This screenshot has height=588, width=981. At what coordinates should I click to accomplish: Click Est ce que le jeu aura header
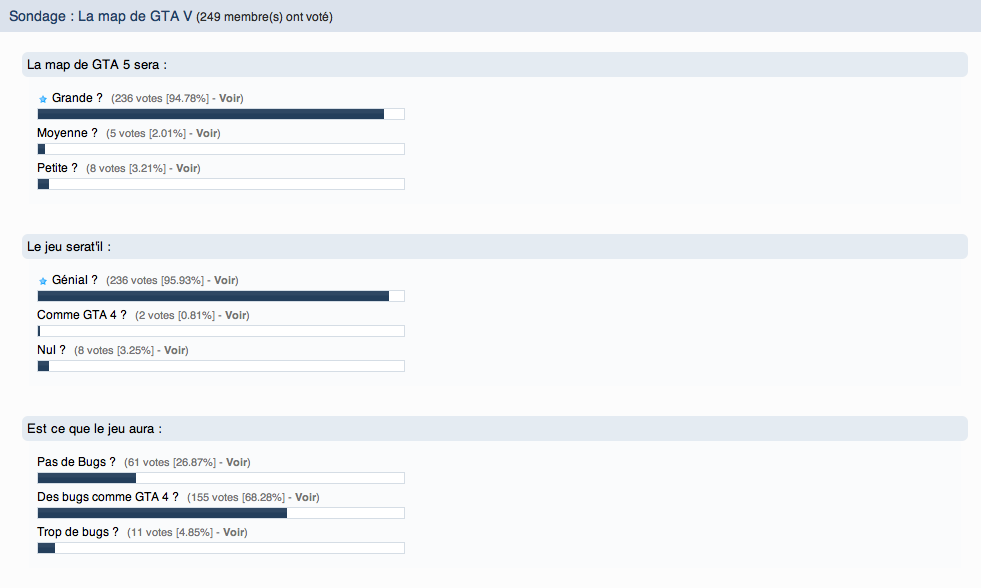(95, 429)
